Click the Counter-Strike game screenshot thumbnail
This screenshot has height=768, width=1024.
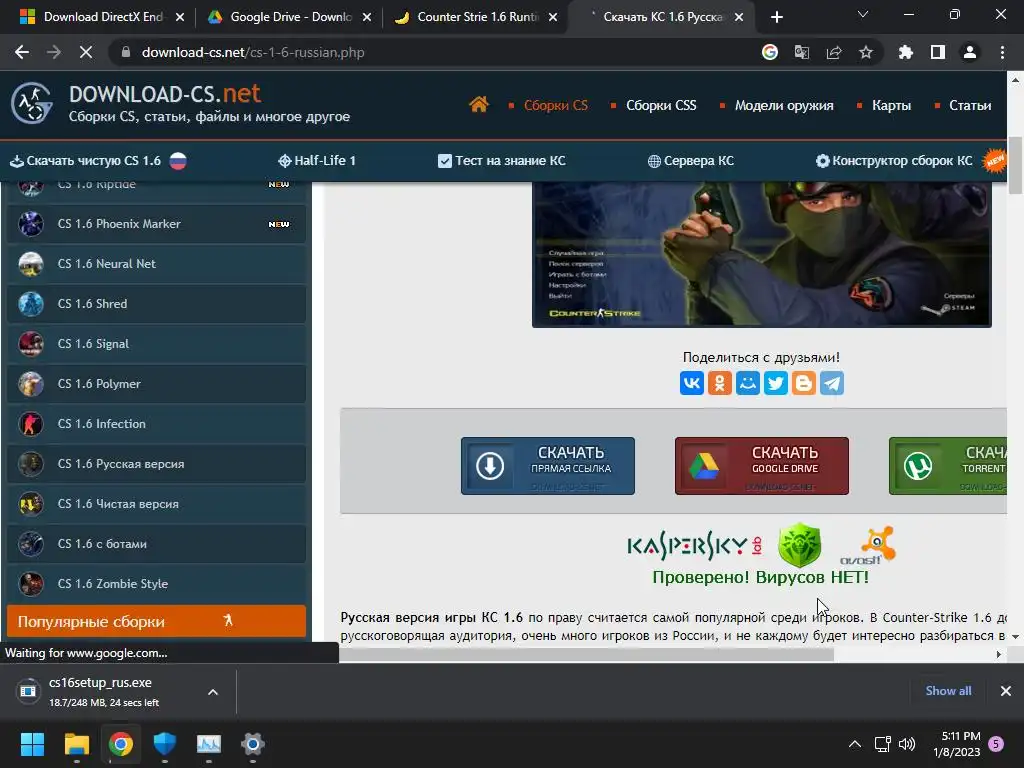[761, 255]
